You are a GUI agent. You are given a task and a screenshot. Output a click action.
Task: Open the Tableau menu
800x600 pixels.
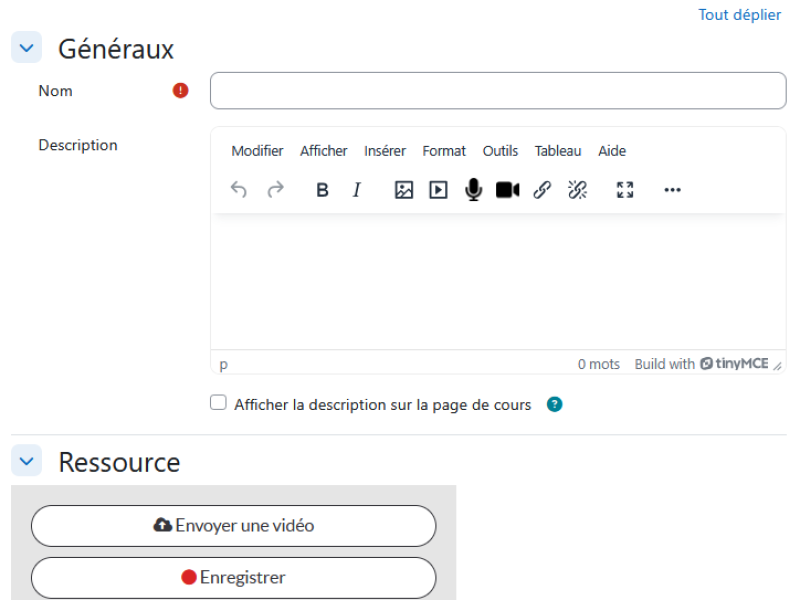(558, 151)
